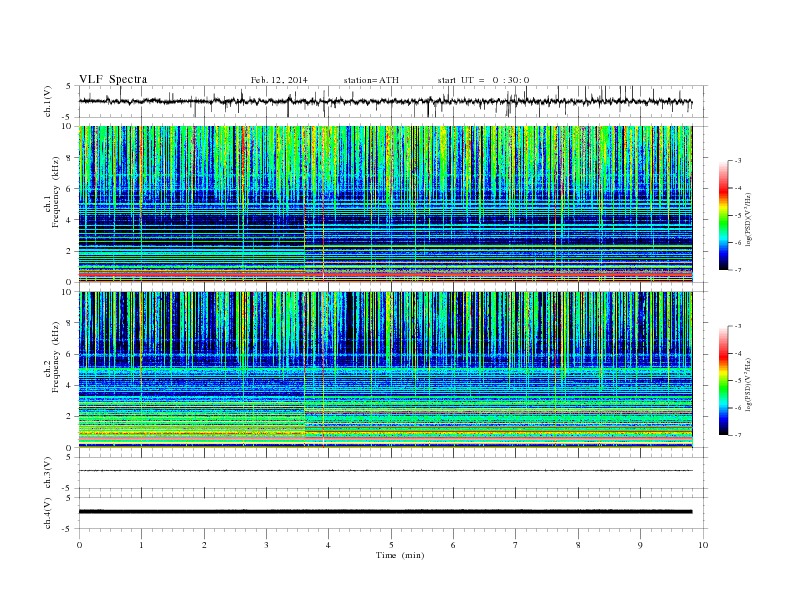The height and width of the screenshot is (612, 792).
Task: Click the "0" tick on the time axis
Action: click(79, 545)
